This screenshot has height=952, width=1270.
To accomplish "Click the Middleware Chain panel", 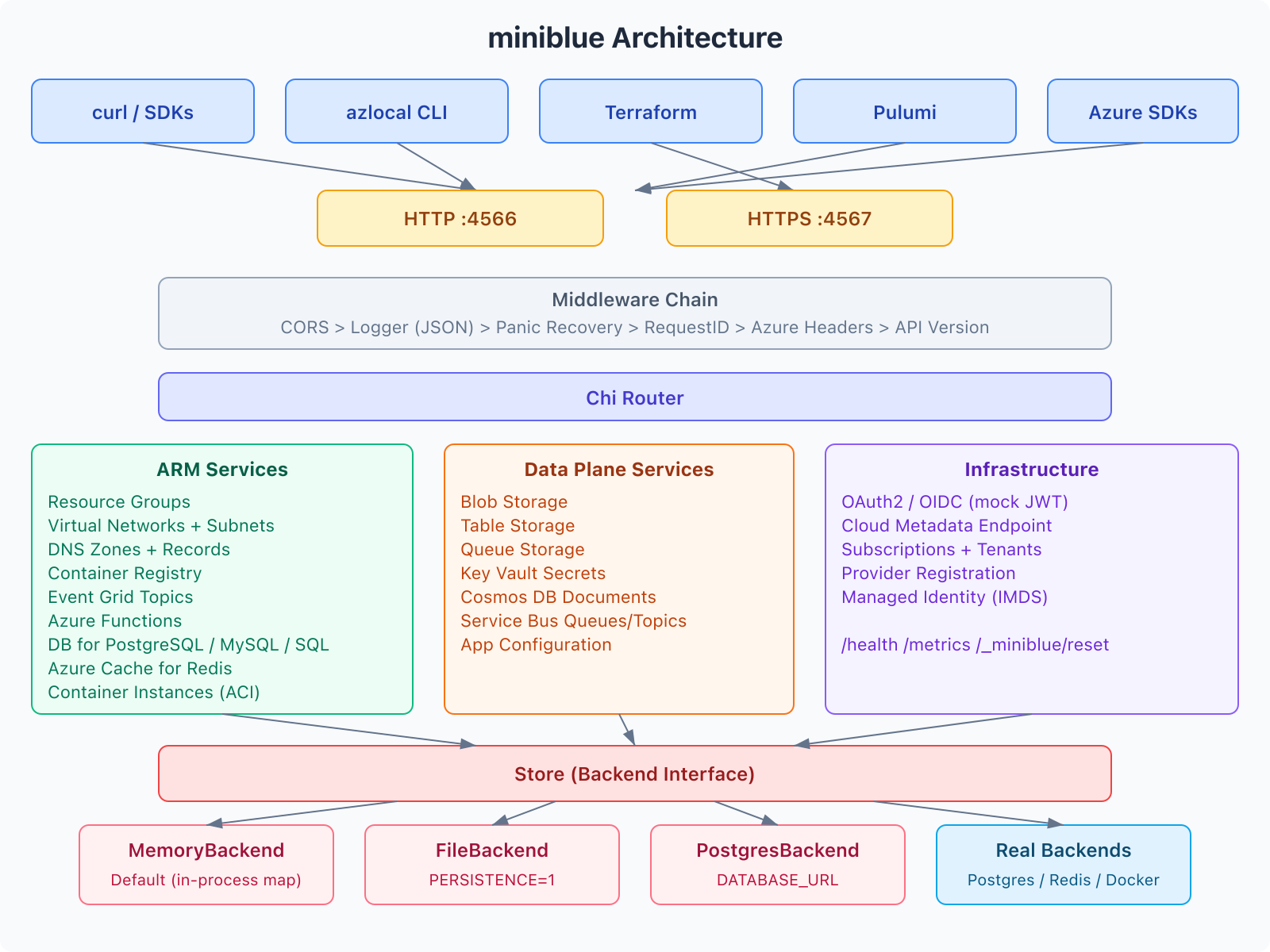I will pos(635,313).
